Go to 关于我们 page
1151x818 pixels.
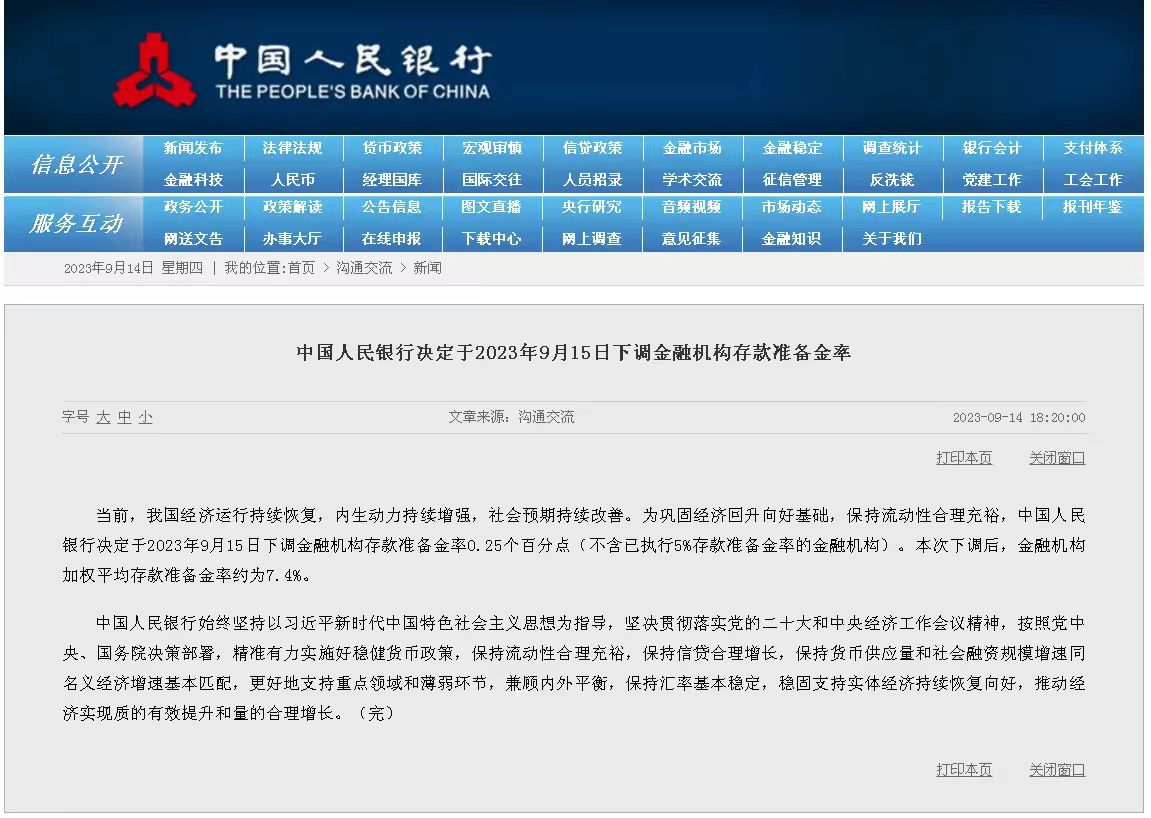[x=892, y=239]
